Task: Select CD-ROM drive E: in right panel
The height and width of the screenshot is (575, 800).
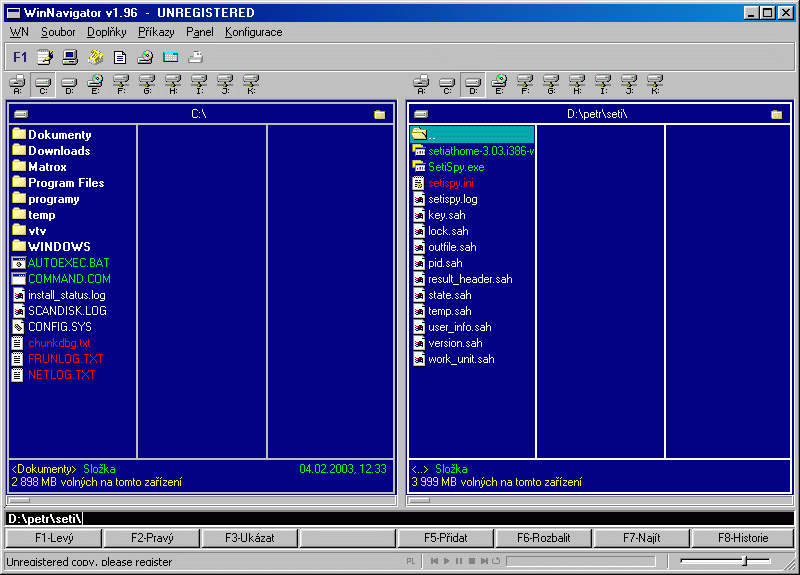Action: tap(499, 84)
